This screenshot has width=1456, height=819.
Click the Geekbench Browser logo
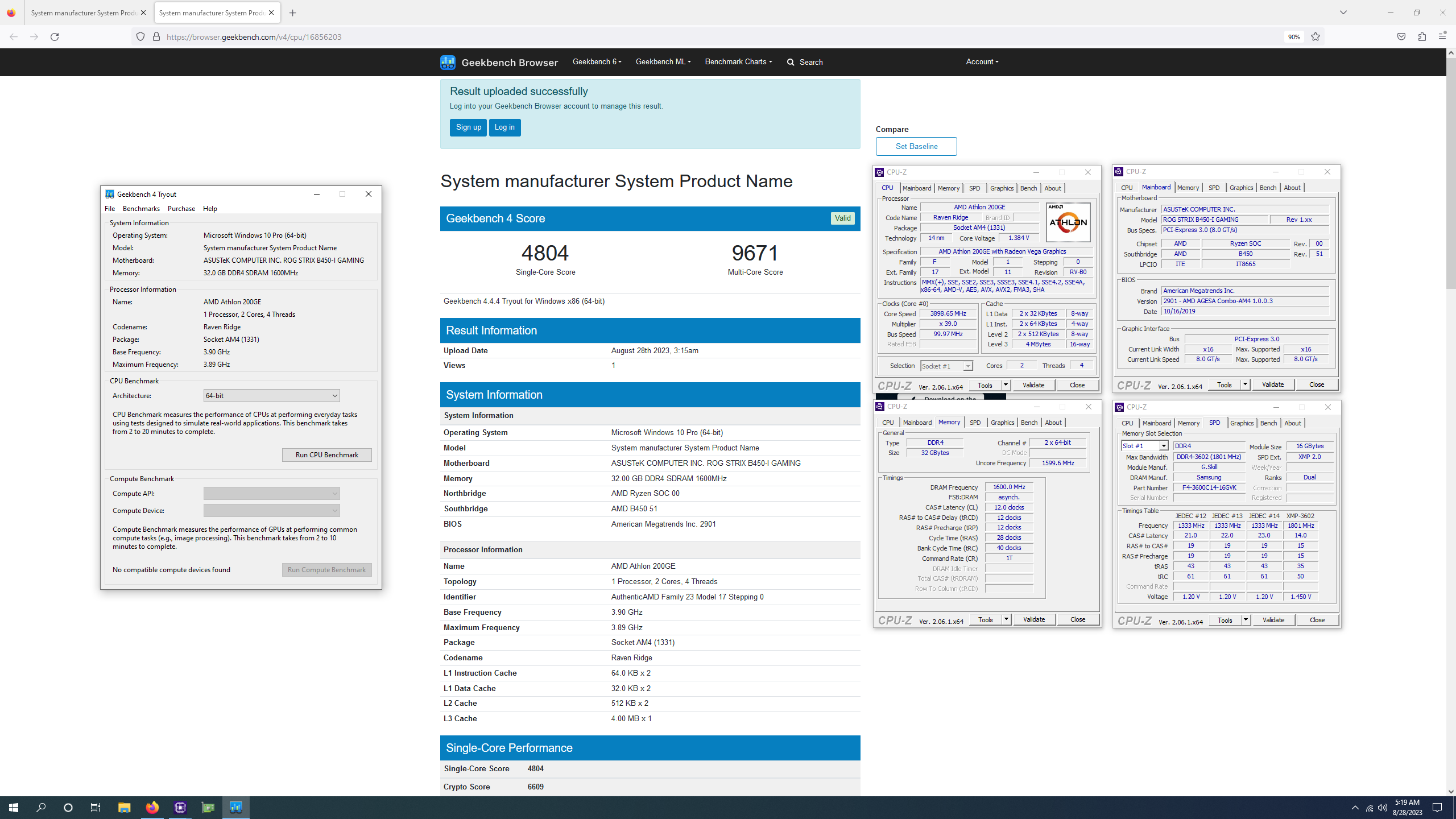click(499, 62)
